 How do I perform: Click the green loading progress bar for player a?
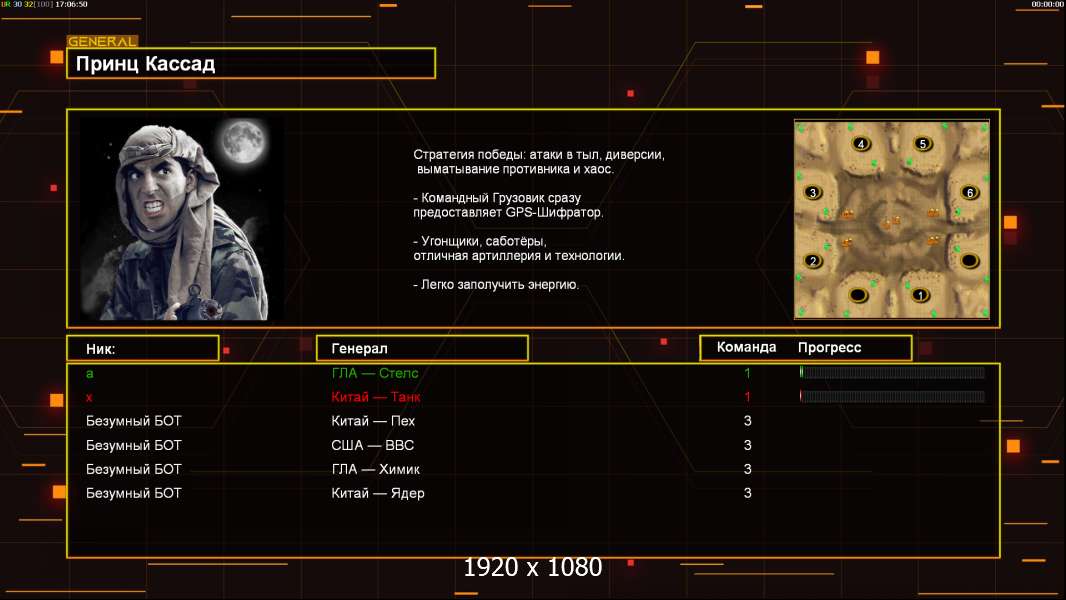pyautogui.click(x=893, y=372)
